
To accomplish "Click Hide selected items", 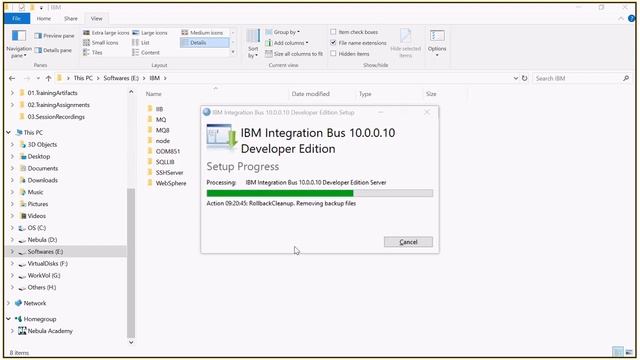I will point(405,43).
